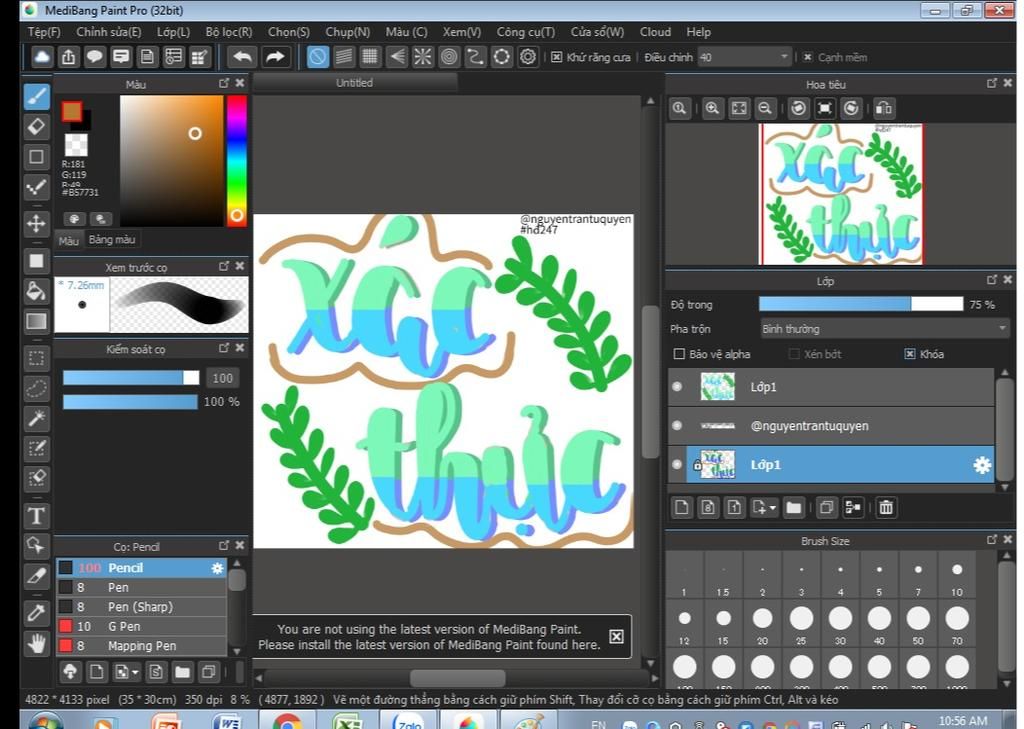Activate the rectangular Select tool

coord(37,359)
